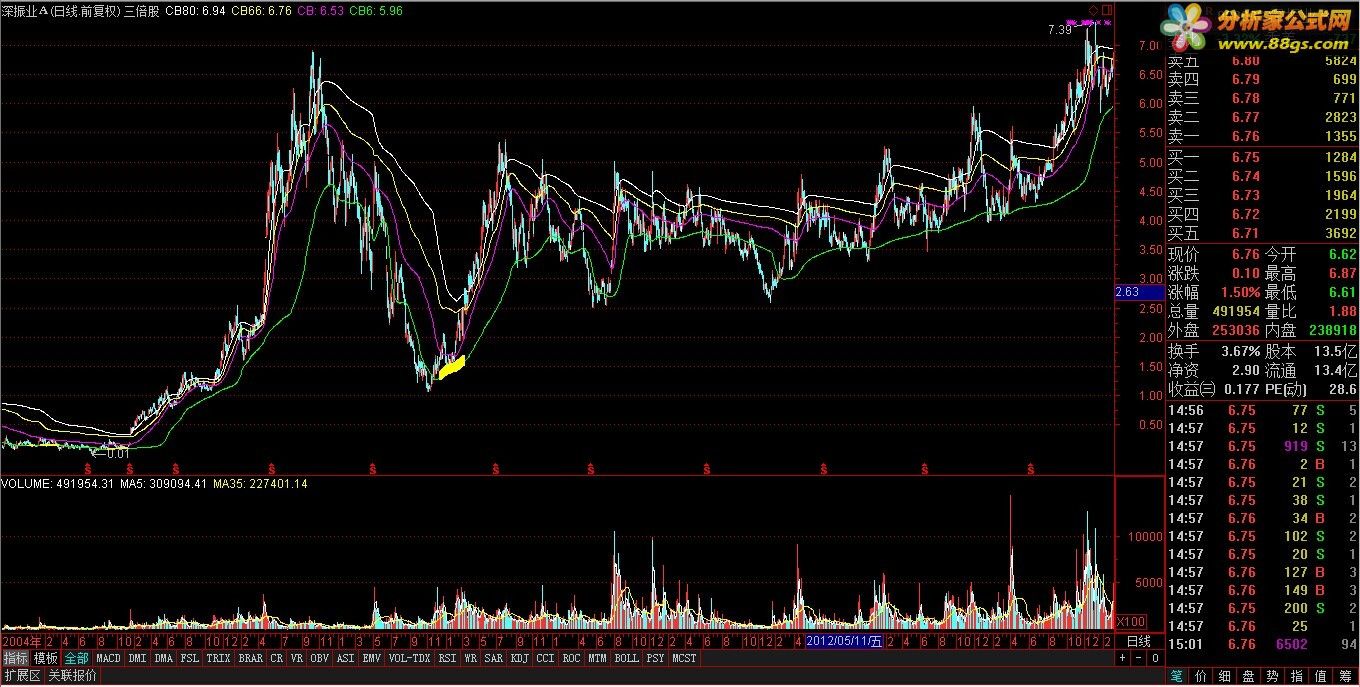Select the 价 price tab
This screenshot has height=687, width=1360.
pos(1201,676)
